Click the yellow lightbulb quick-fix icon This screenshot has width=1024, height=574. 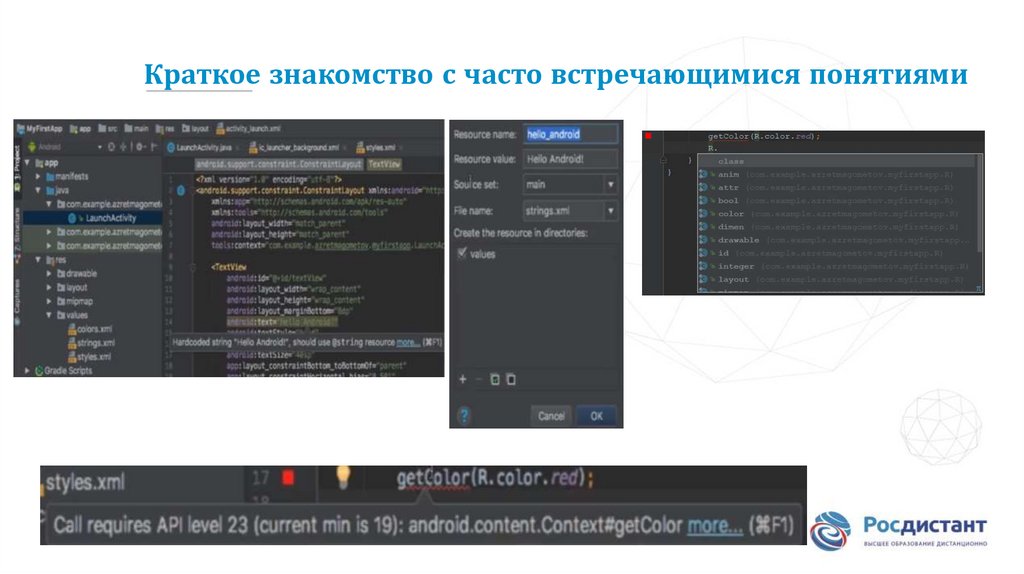pyautogui.click(x=343, y=478)
